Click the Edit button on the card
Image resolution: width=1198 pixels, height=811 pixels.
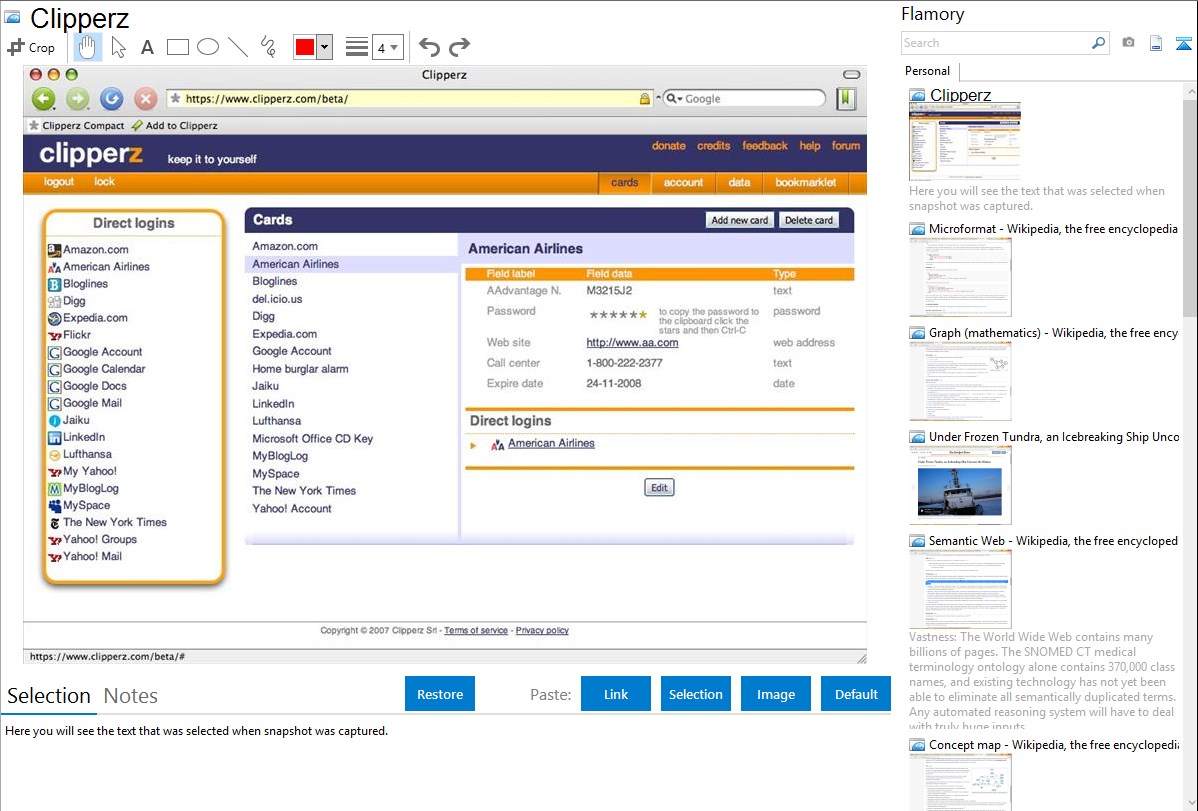659,488
